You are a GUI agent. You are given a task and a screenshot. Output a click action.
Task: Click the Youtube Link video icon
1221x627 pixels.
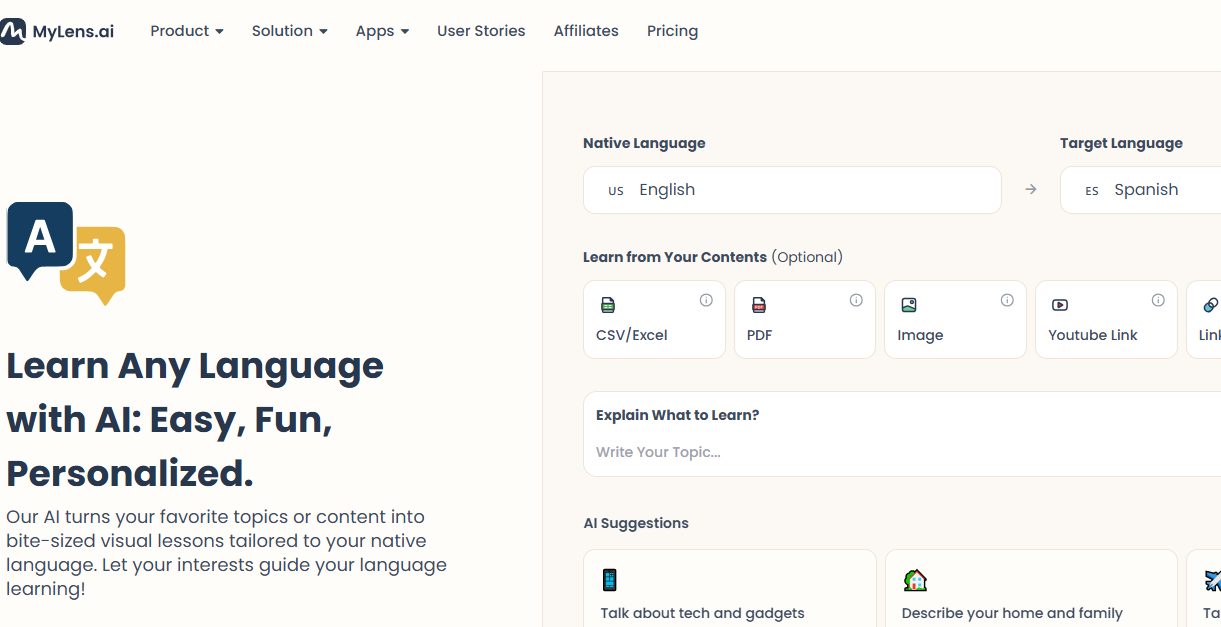click(1060, 305)
